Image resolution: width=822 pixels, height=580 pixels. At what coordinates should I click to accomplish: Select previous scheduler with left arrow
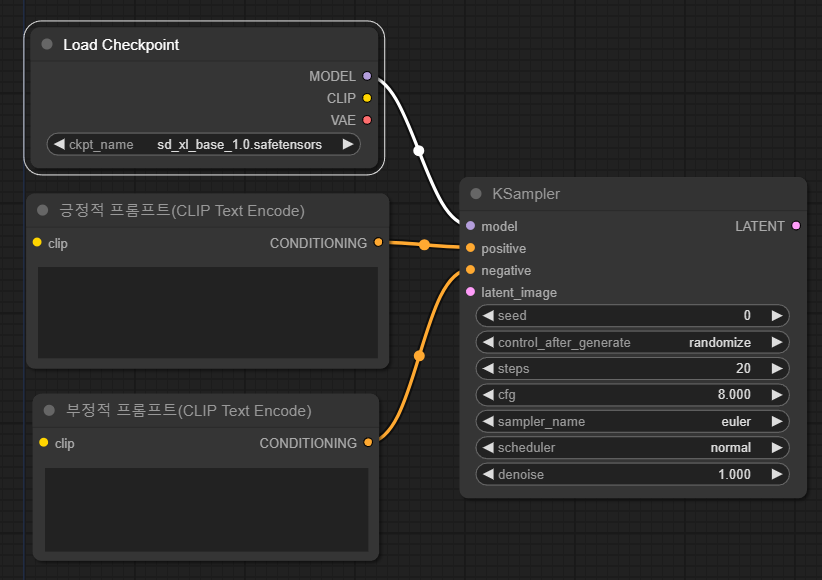[x=488, y=447]
